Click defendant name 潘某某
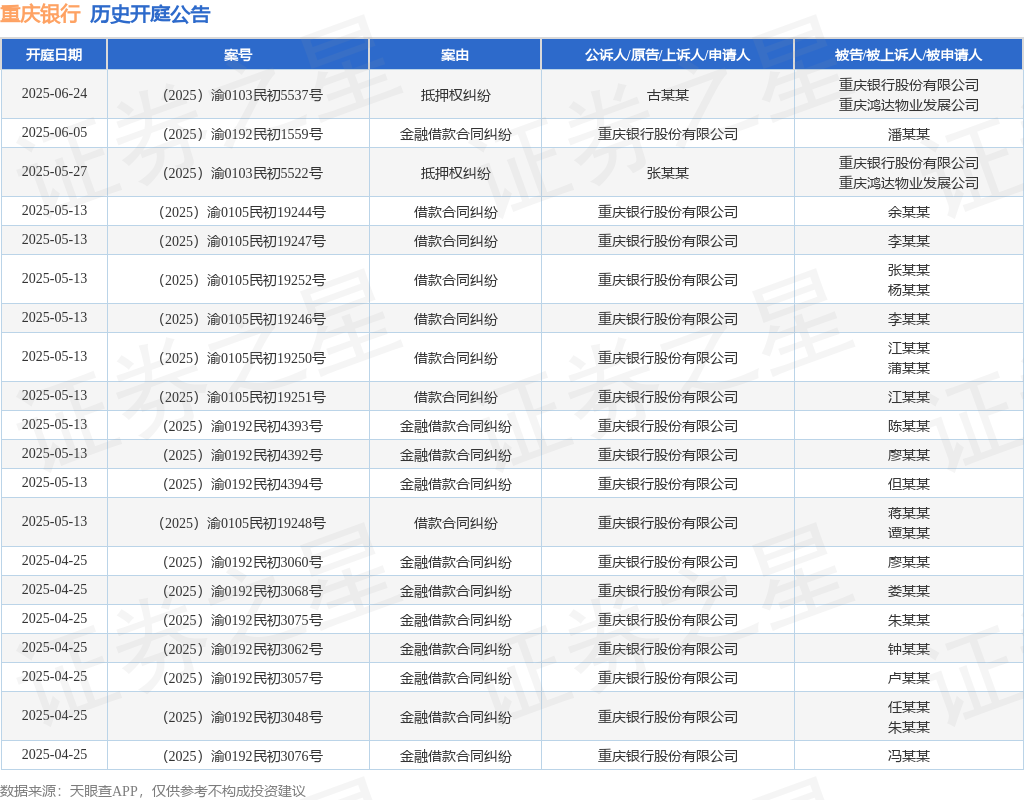The height and width of the screenshot is (800, 1024). (x=908, y=135)
